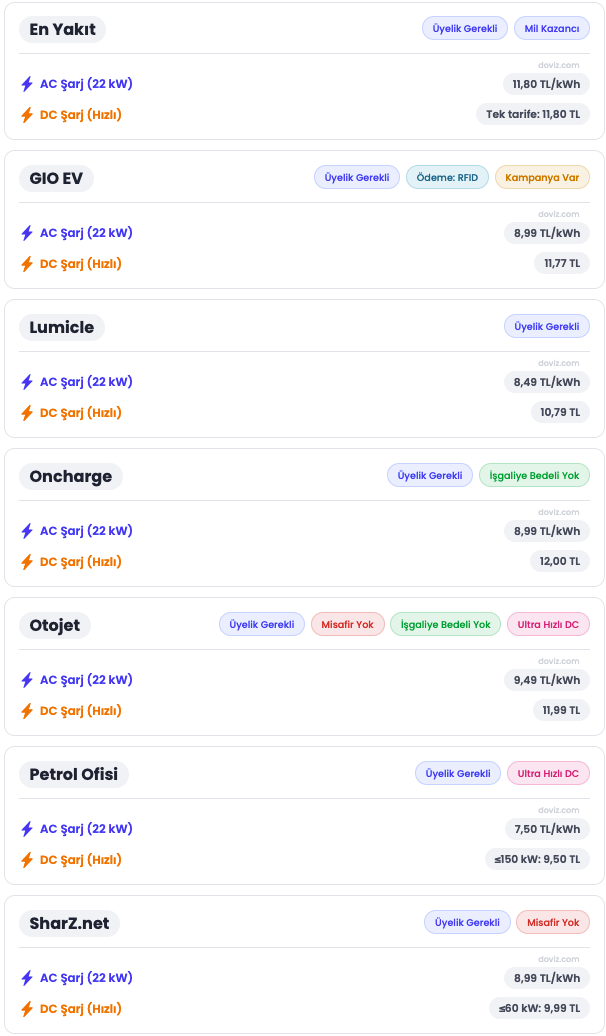Click the orange DC bolt icon for En Yakıt

tap(27, 115)
